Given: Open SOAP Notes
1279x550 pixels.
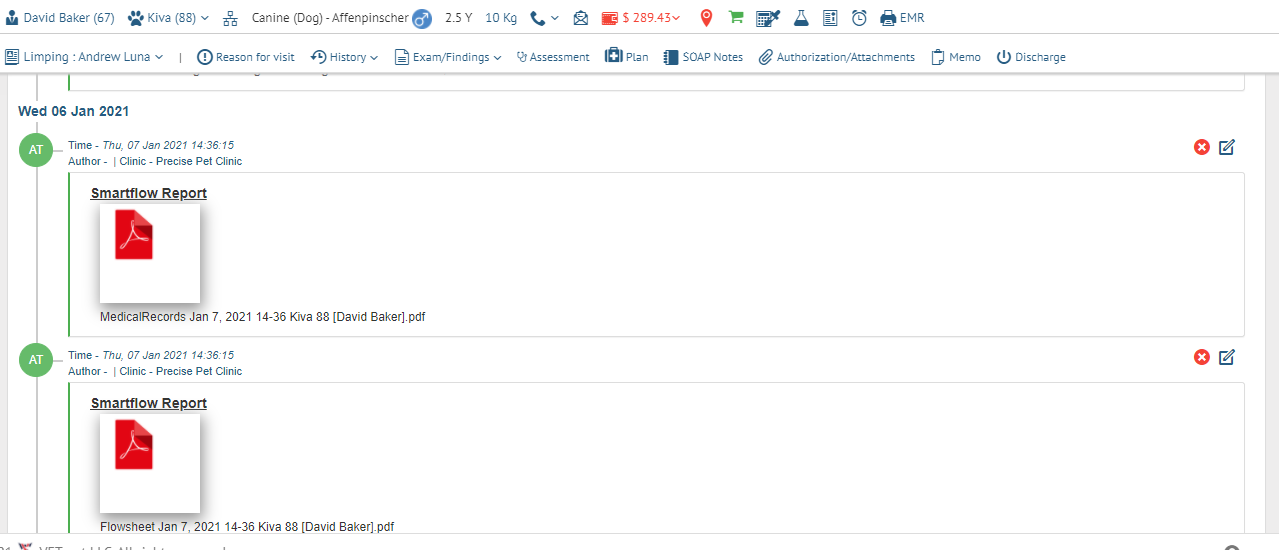Looking at the screenshot, I should pyautogui.click(x=703, y=57).
